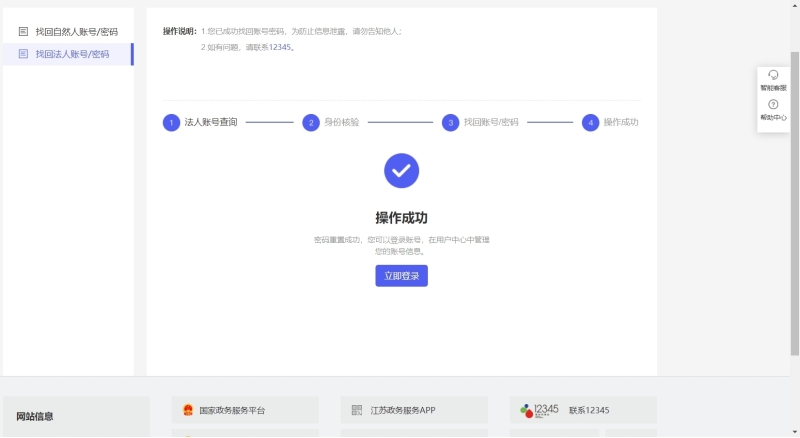Image resolution: width=800 pixels, height=438 pixels.
Task: Click the vertical page scrollbar thumb
Action: [x=795, y=200]
